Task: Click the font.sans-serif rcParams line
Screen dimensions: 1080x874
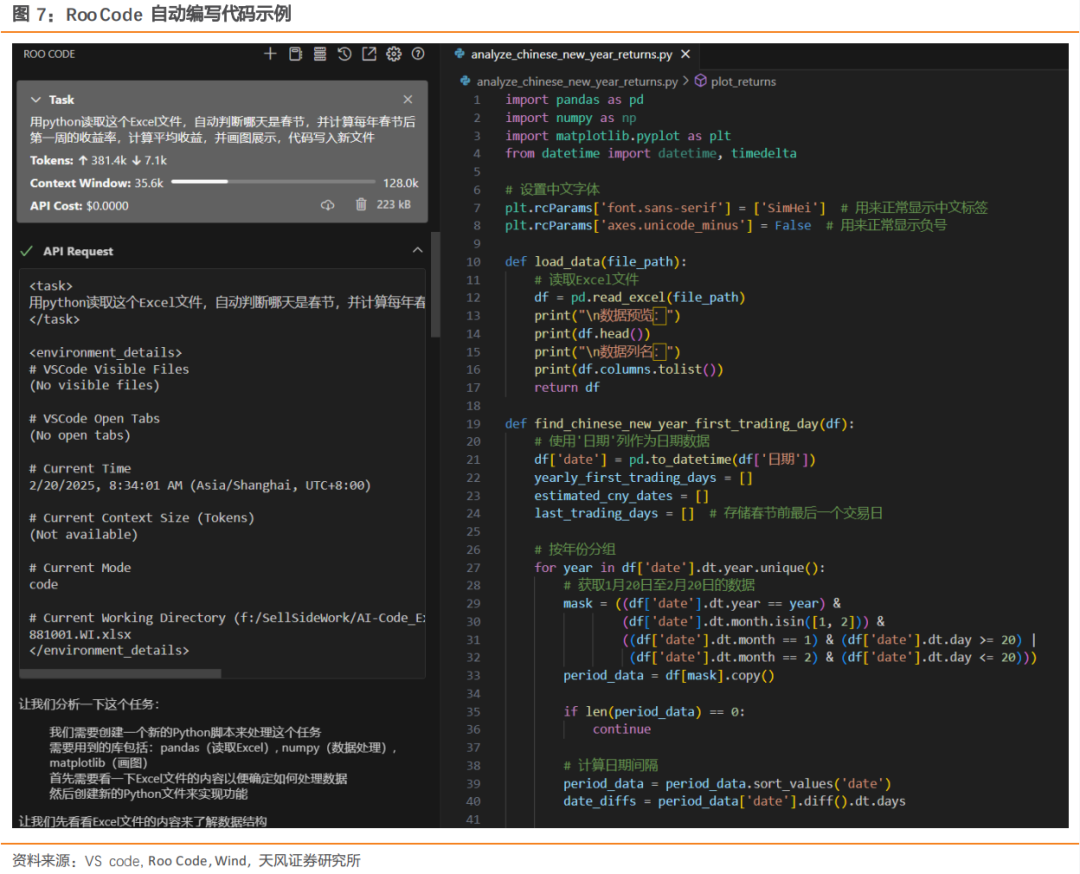Action: point(747,207)
